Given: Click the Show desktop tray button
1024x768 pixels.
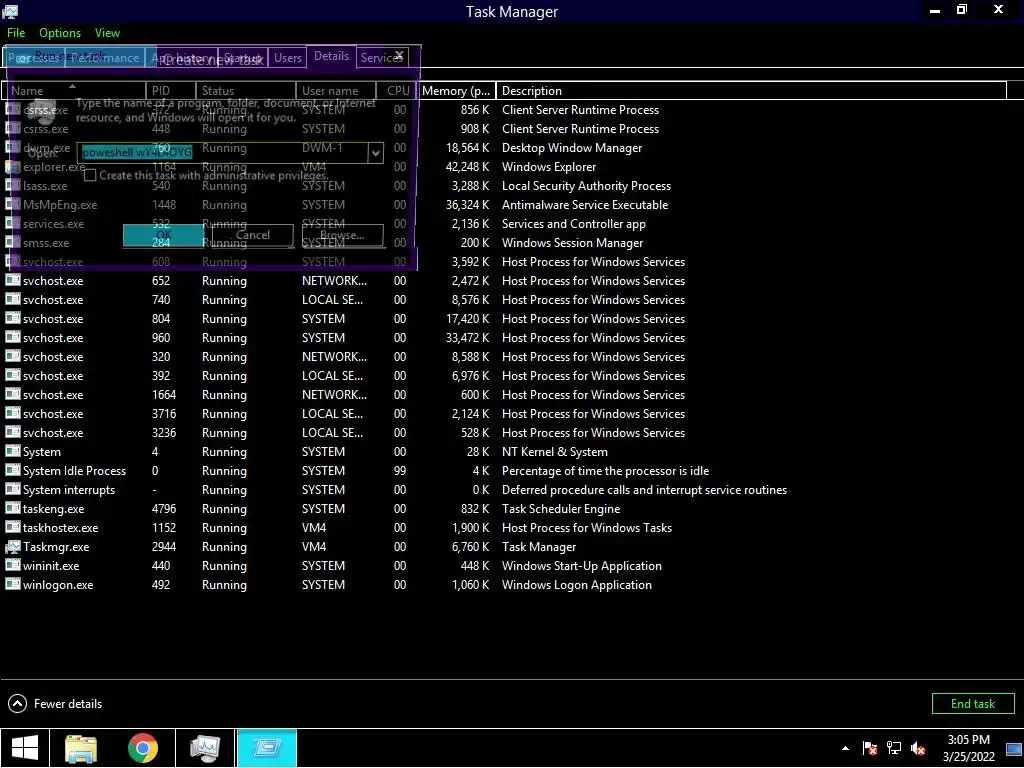Looking at the screenshot, I should pos(1014,748).
